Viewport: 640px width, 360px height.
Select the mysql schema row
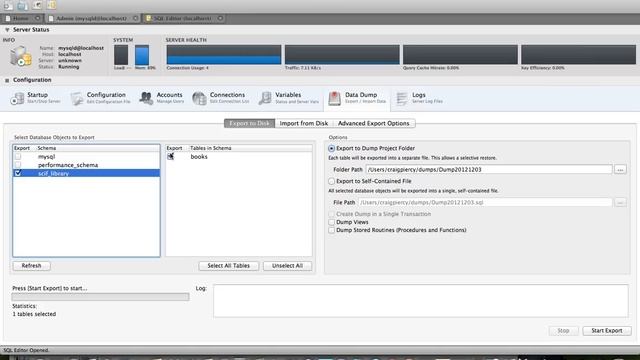pos(86,157)
